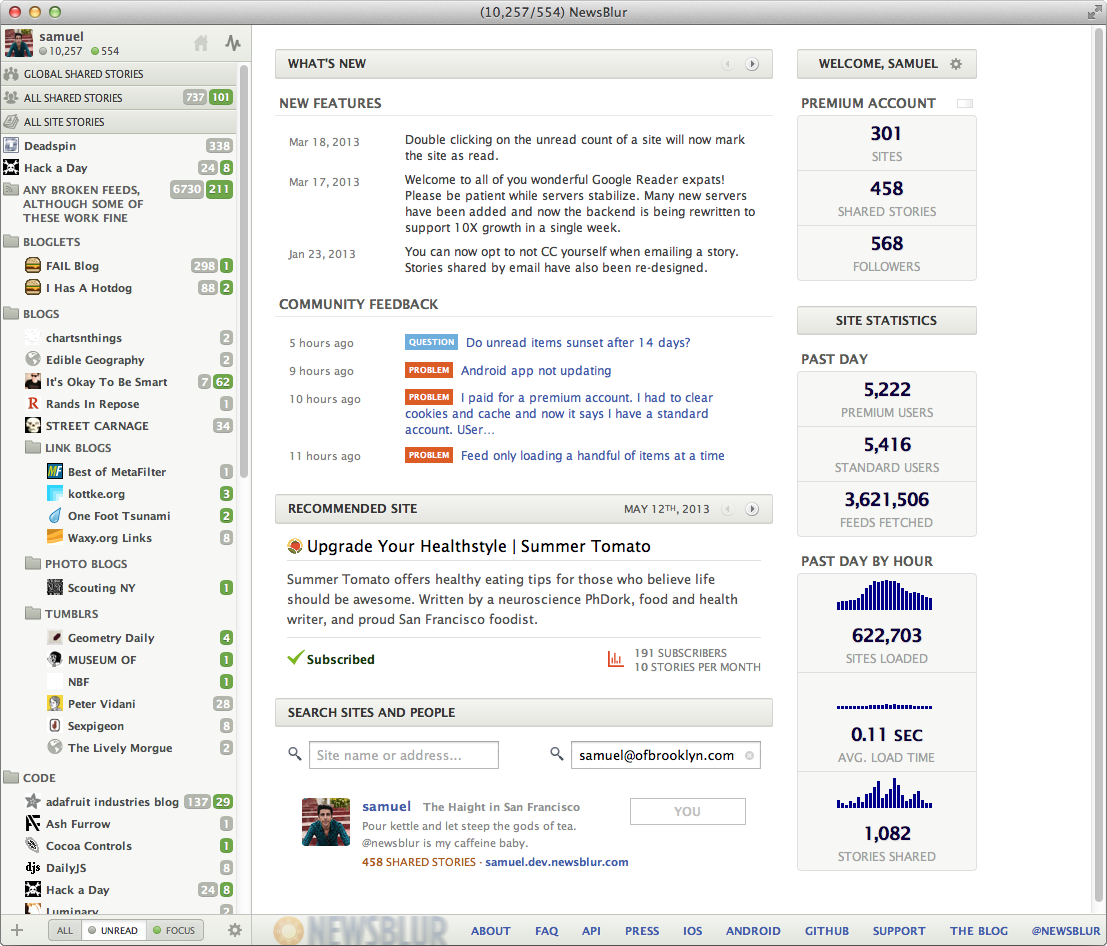Collapse the BLOGLETS folder

[11, 241]
